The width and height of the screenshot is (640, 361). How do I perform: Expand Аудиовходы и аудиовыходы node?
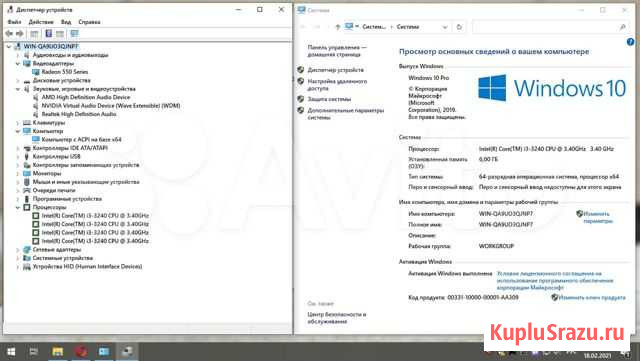click(x=18, y=55)
